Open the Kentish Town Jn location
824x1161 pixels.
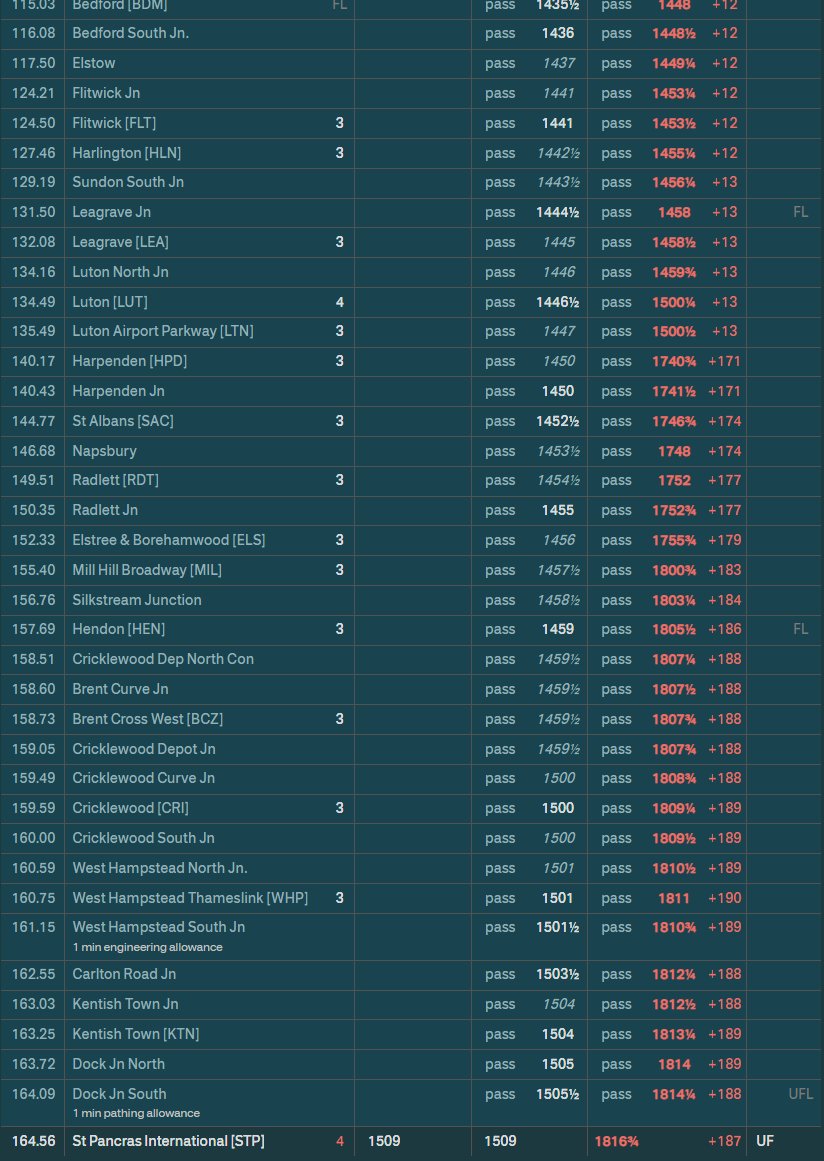[x=125, y=1004]
